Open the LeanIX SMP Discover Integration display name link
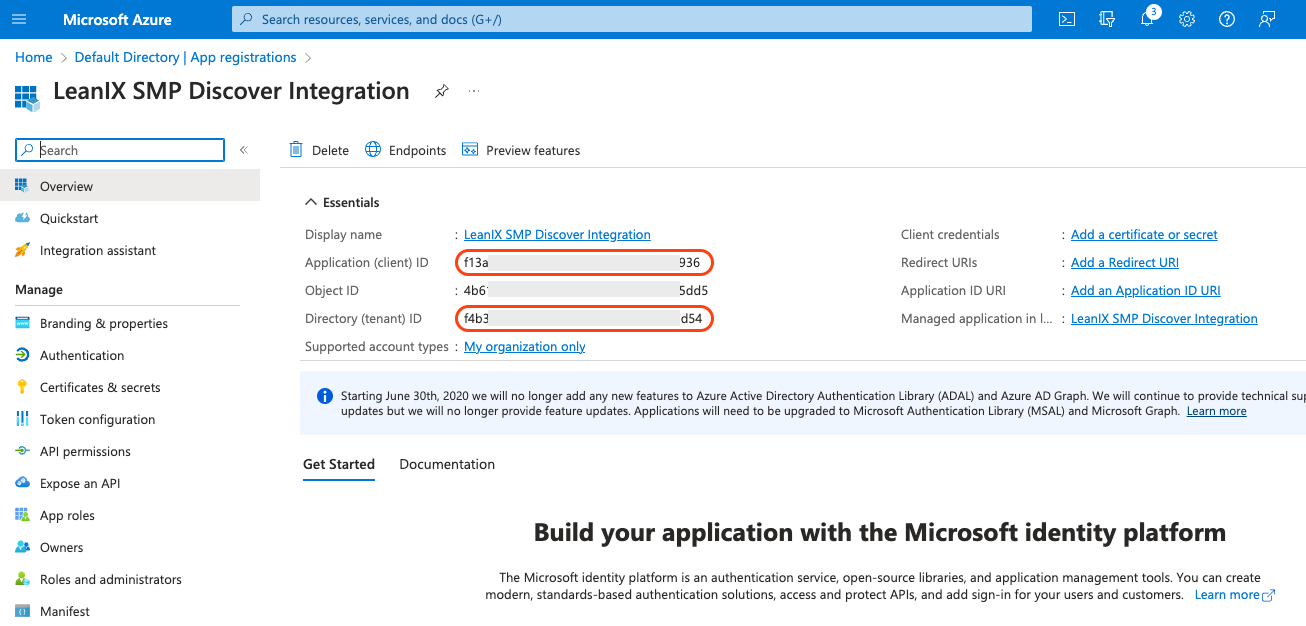1306x626 pixels. point(557,235)
